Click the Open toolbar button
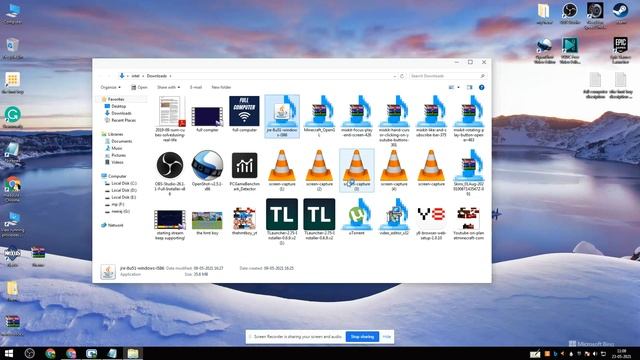 [x=139, y=87]
